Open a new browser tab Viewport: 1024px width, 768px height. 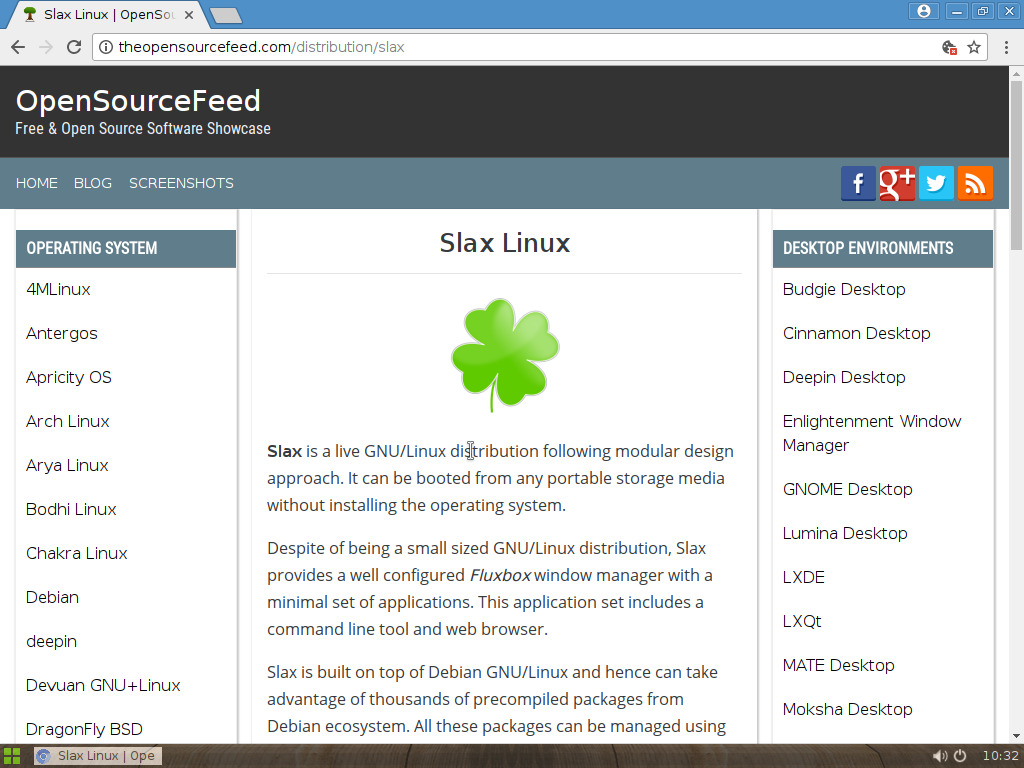click(x=224, y=15)
